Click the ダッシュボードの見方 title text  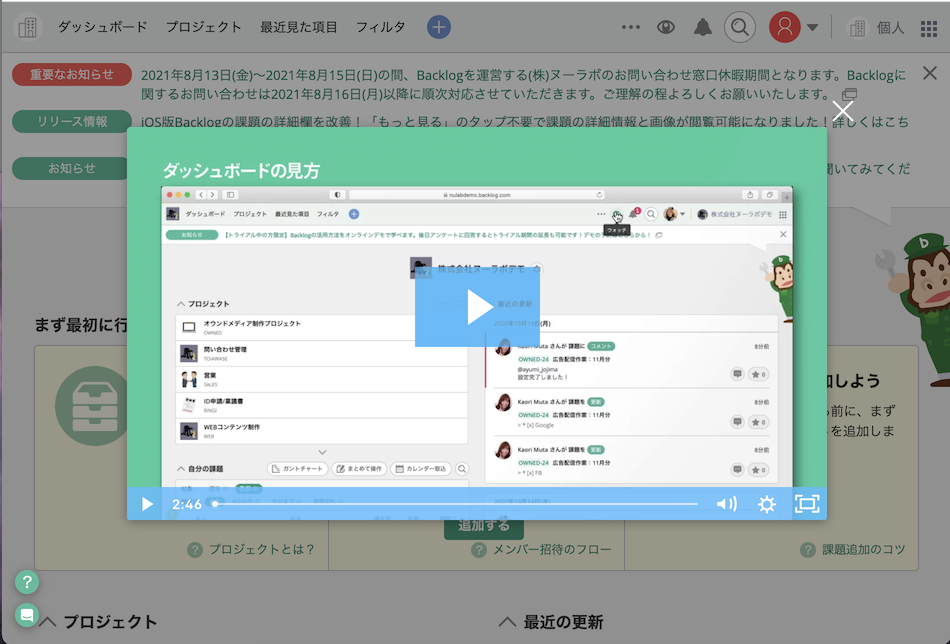click(x=241, y=171)
